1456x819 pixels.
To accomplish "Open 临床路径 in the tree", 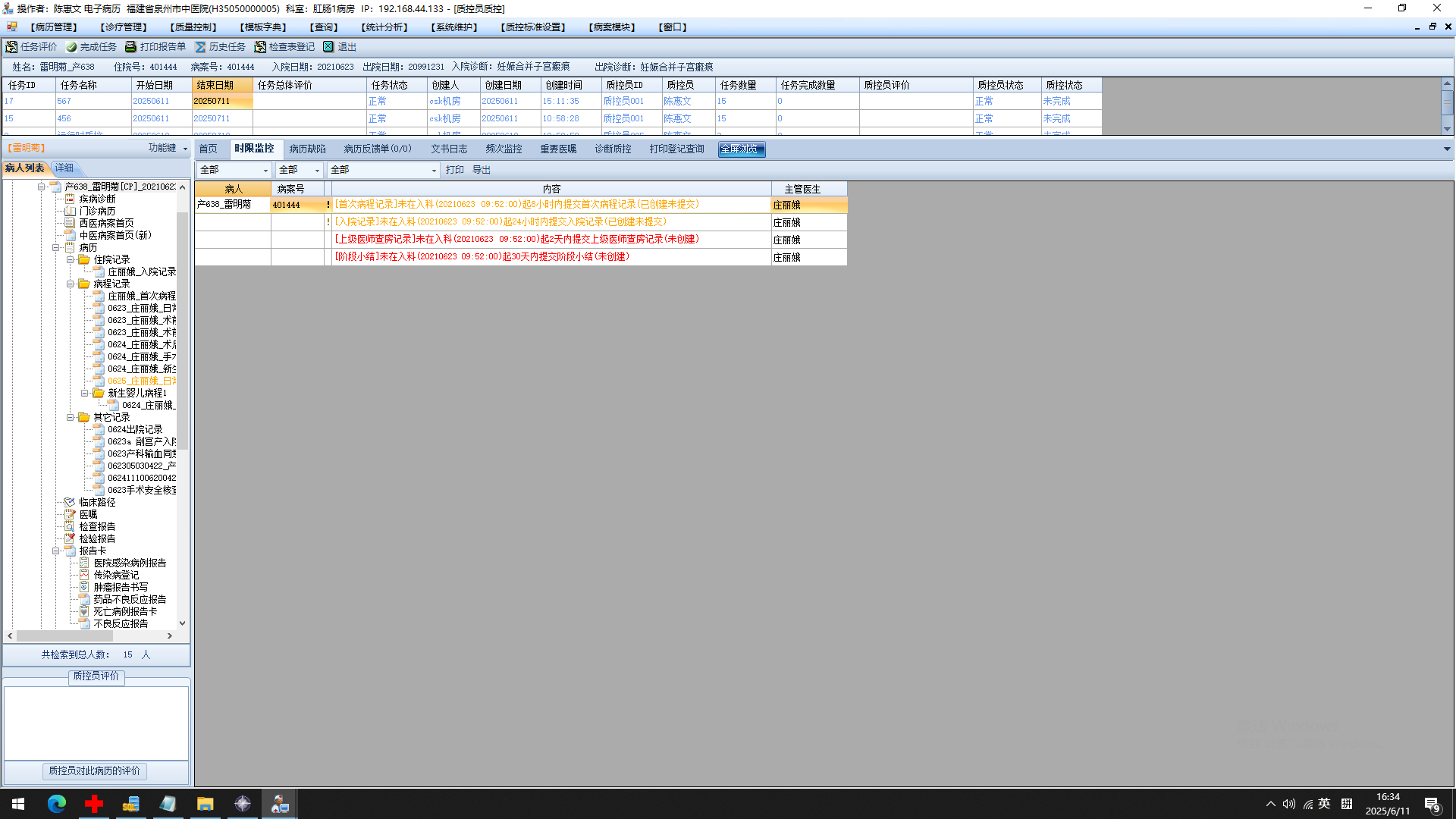I will click(97, 502).
